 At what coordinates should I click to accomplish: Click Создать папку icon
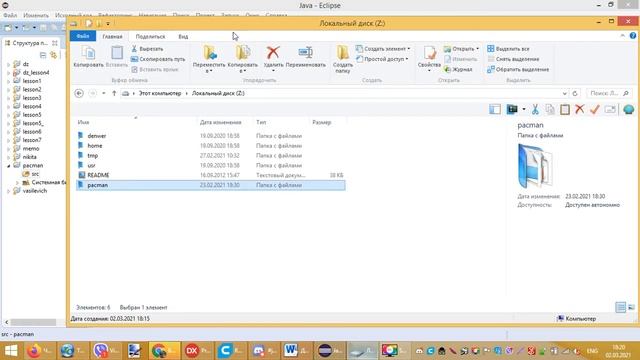(342, 59)
